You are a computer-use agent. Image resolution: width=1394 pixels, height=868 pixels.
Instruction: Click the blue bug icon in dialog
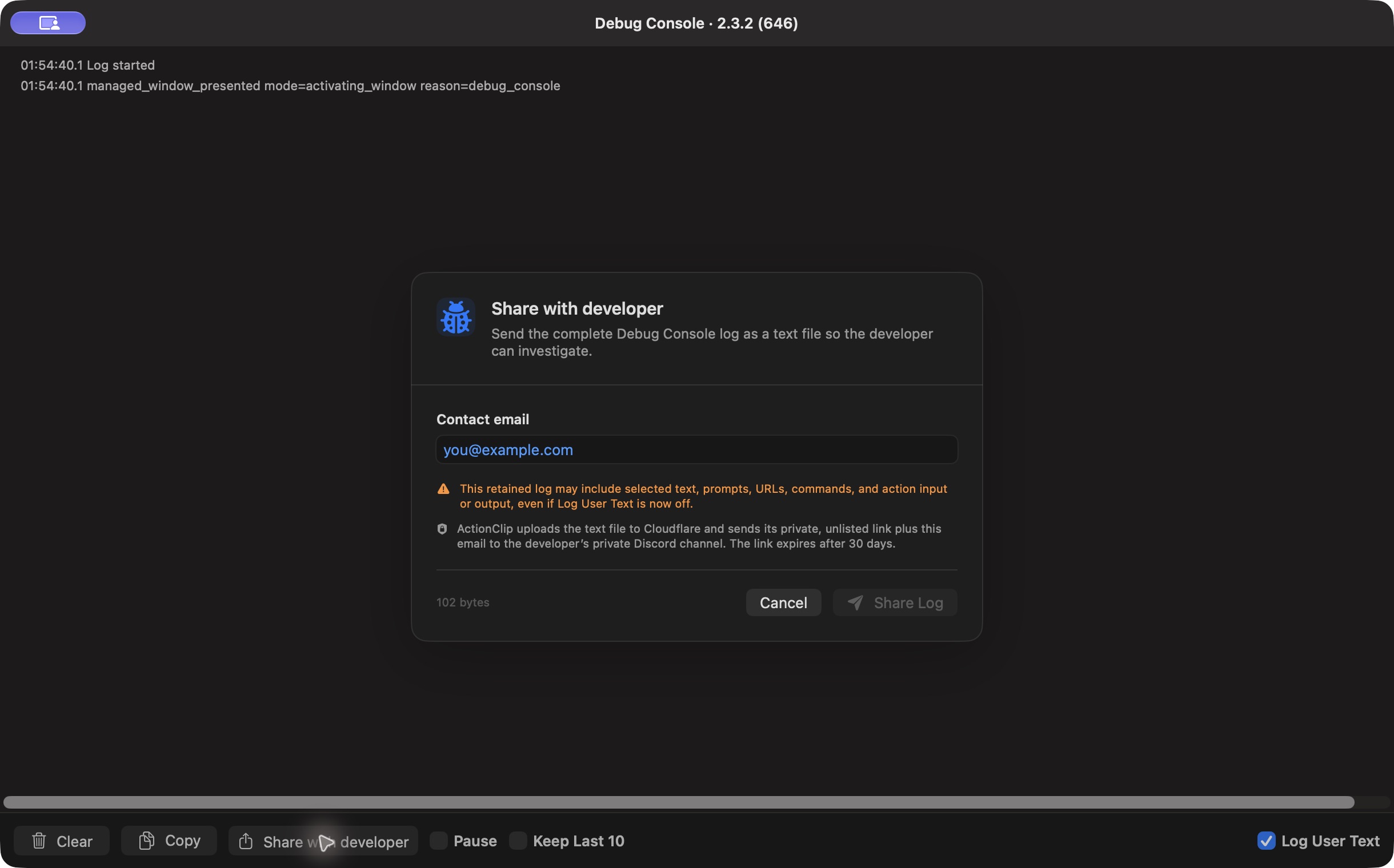pos(455,317)
